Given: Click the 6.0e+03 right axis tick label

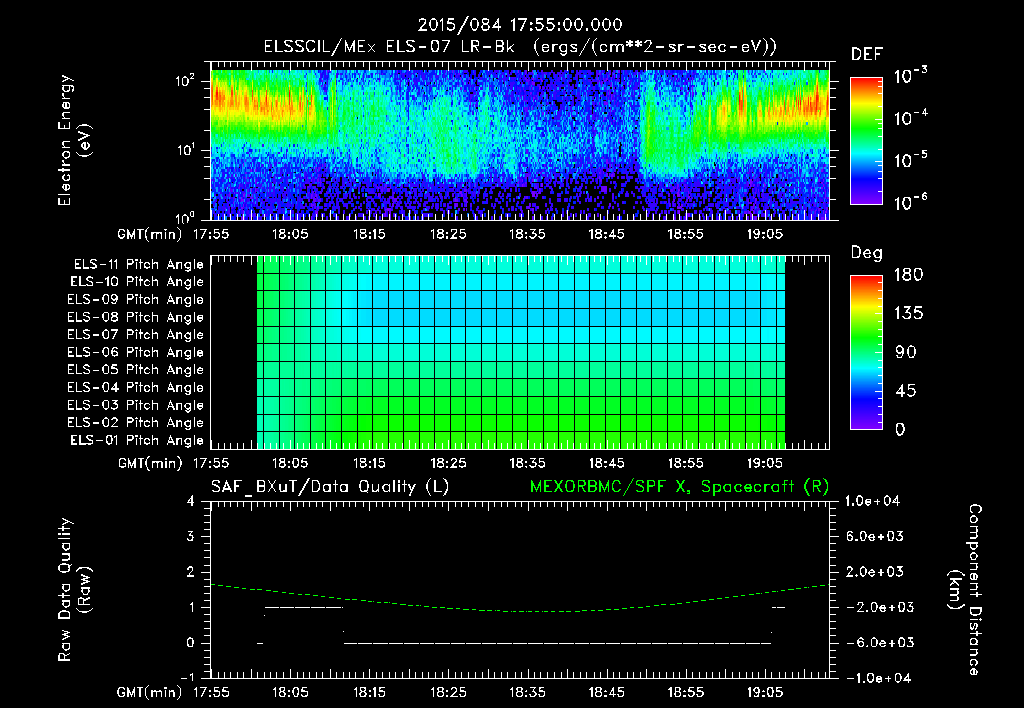Looking at the screenshot, I should click(875, 537).
